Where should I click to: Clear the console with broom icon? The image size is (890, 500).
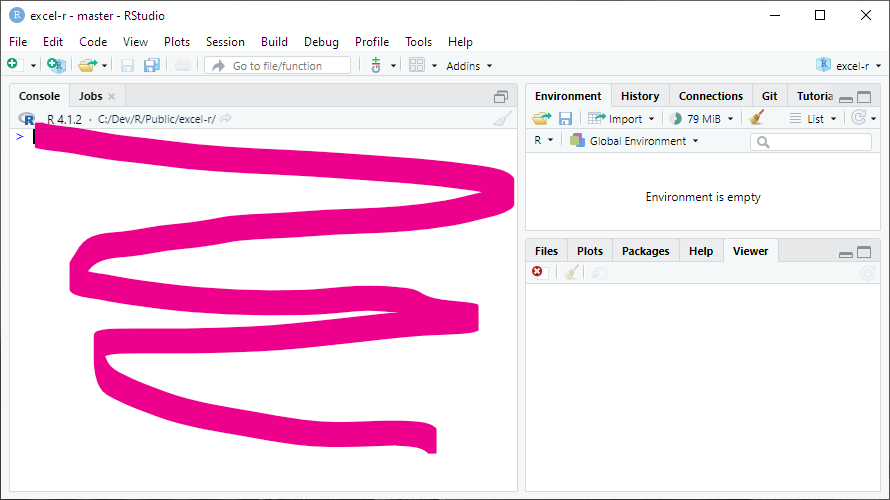click(x=502, y=118)
